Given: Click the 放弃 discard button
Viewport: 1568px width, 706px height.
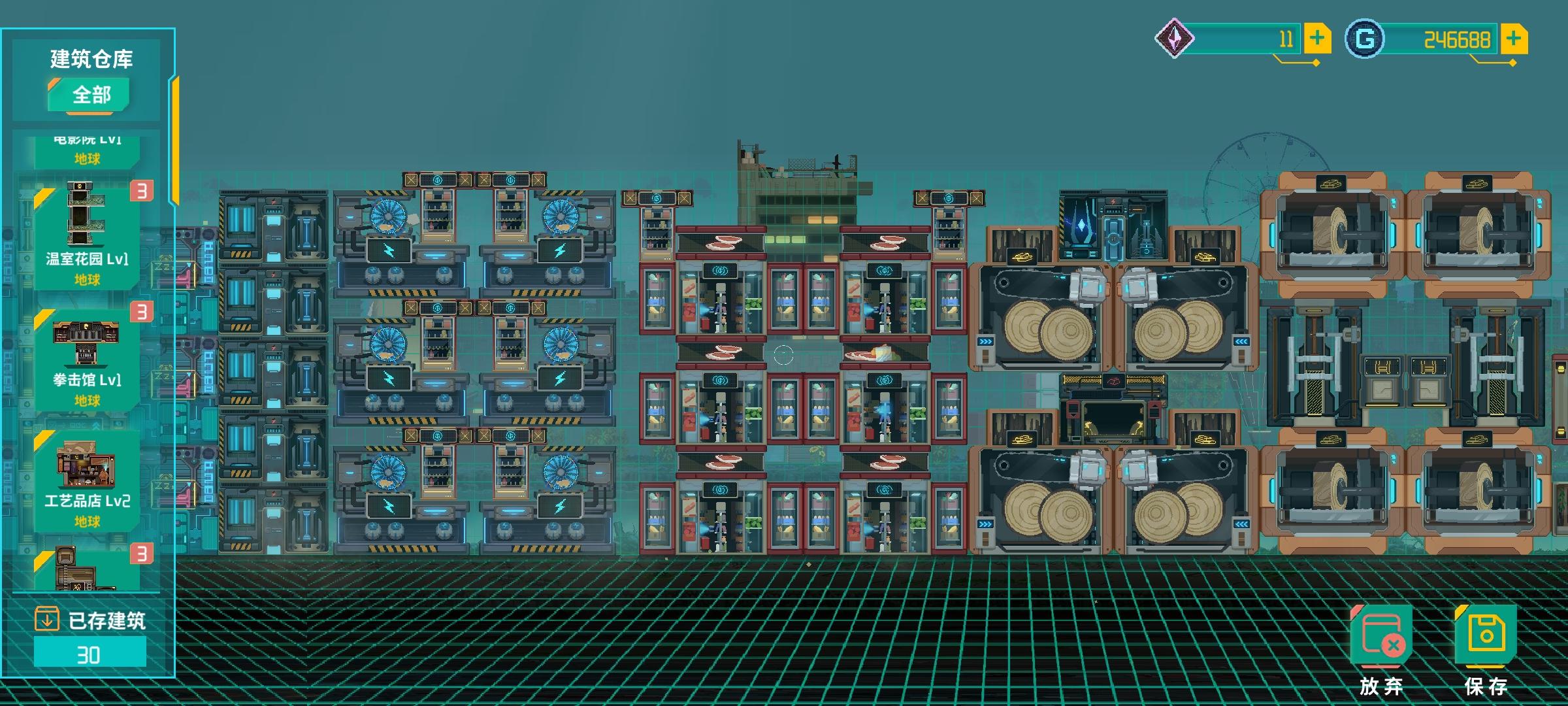Looking at the screenshot, I should 1382,650.
